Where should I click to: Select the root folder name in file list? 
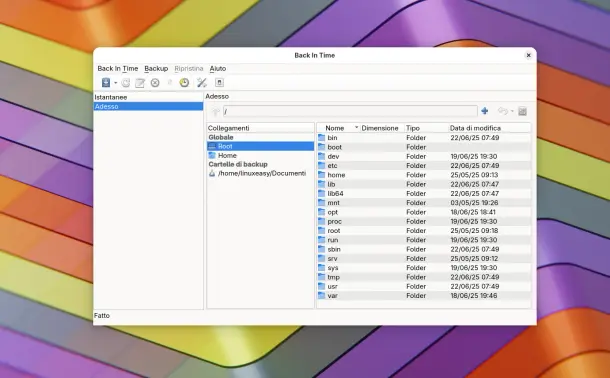(334, 231)
